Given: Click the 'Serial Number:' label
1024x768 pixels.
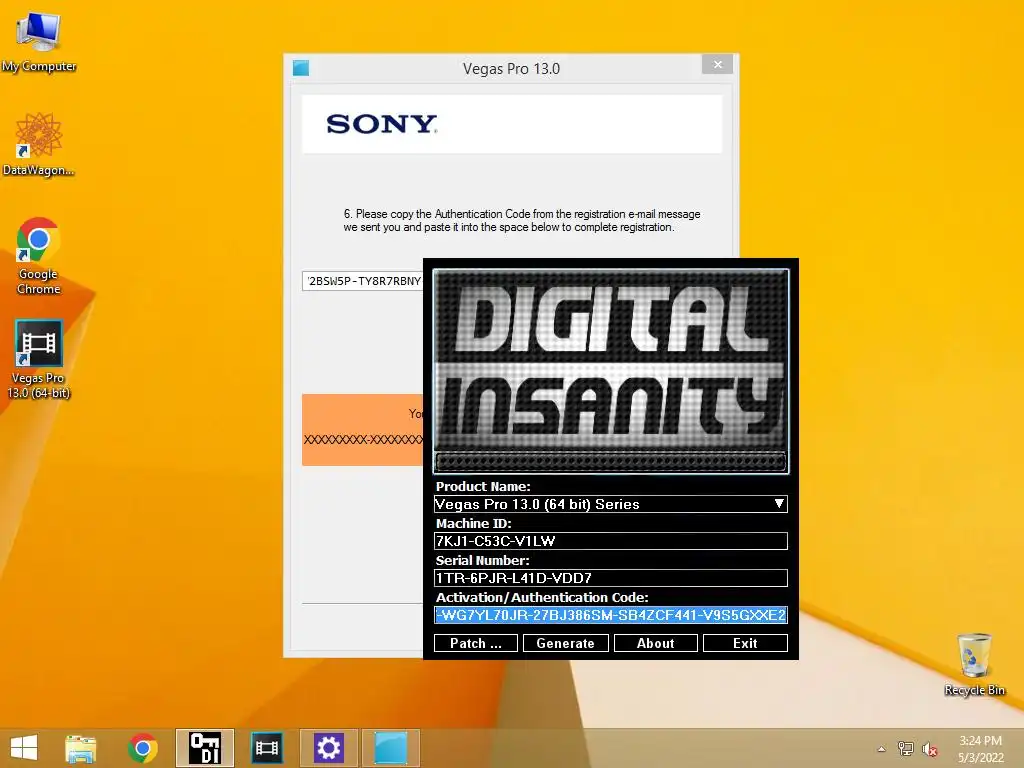Looking at the screenshot, I should [483, 560].
